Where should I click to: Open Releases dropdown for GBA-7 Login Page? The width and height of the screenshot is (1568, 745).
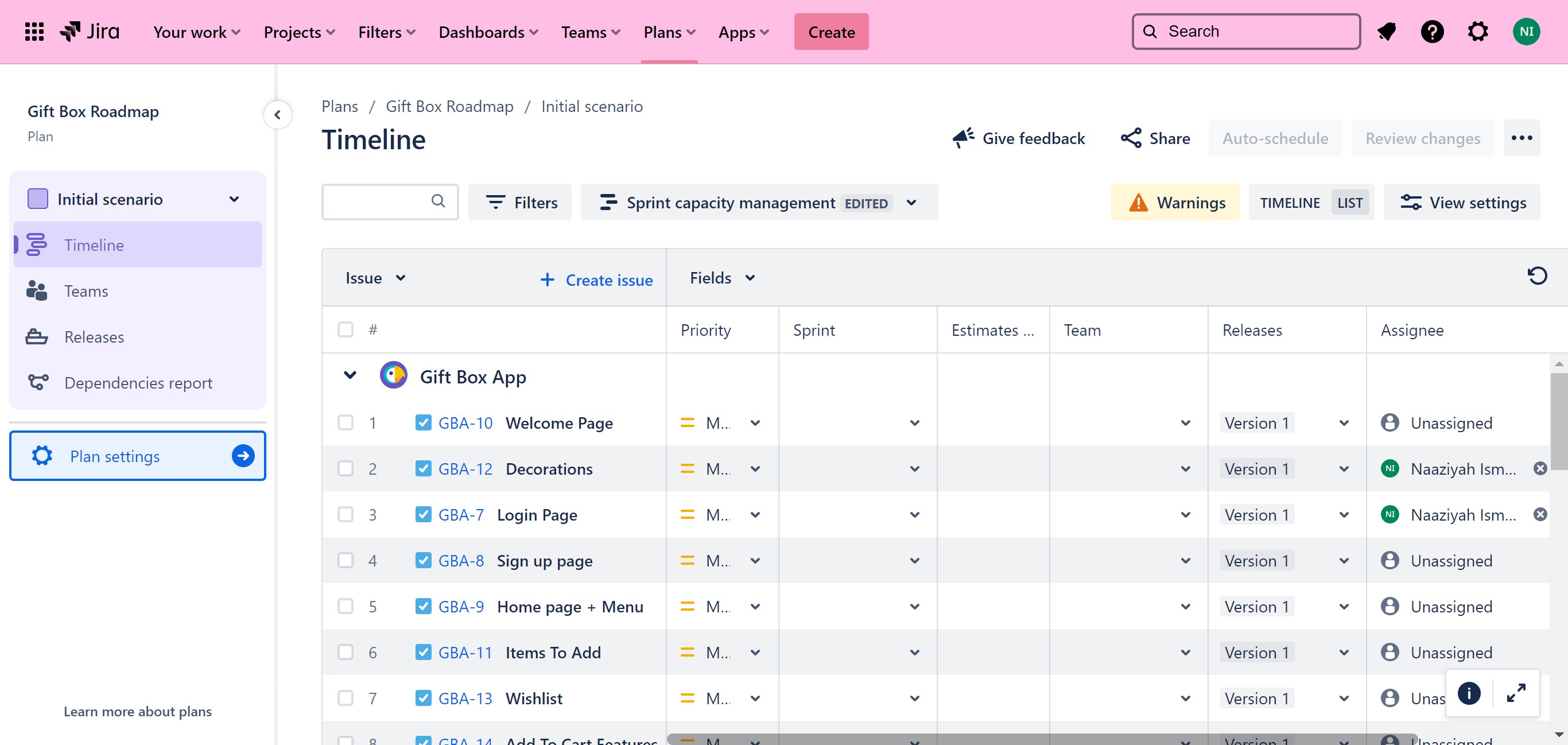pyautogui.click(x=1344, y=515)
